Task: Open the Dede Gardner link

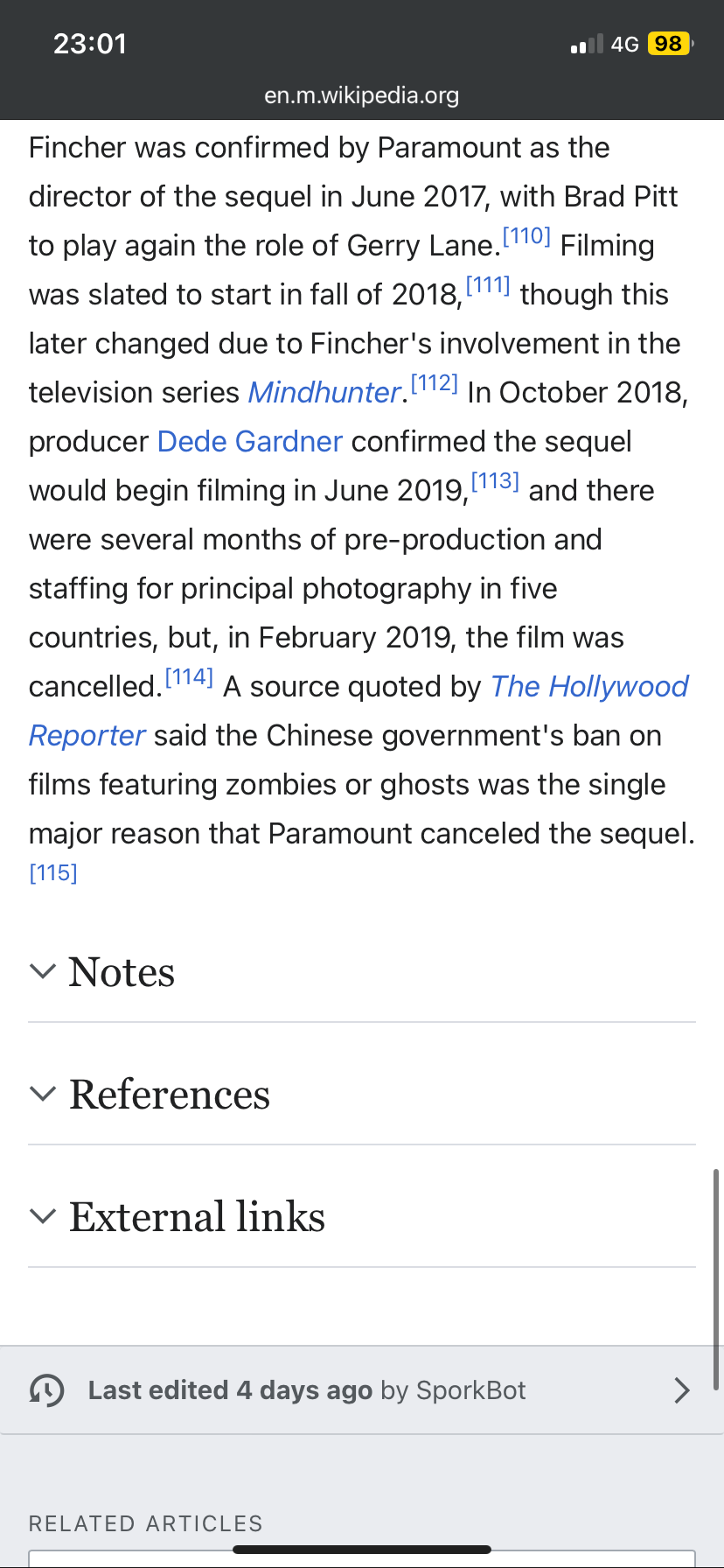Action: tap(250, 441)
